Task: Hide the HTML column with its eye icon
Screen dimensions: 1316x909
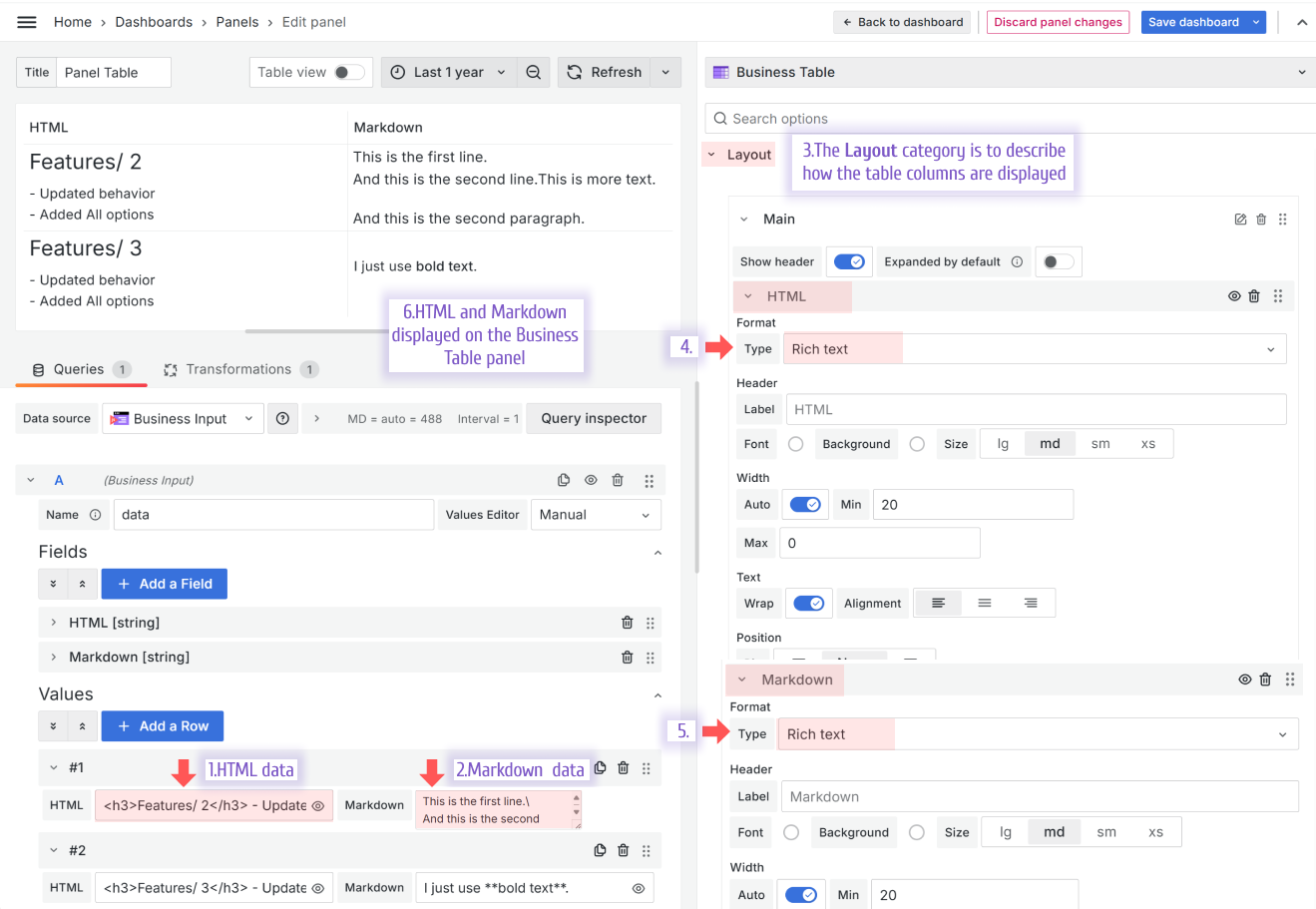Action: pyautogui.click(x=1234, y=296)
